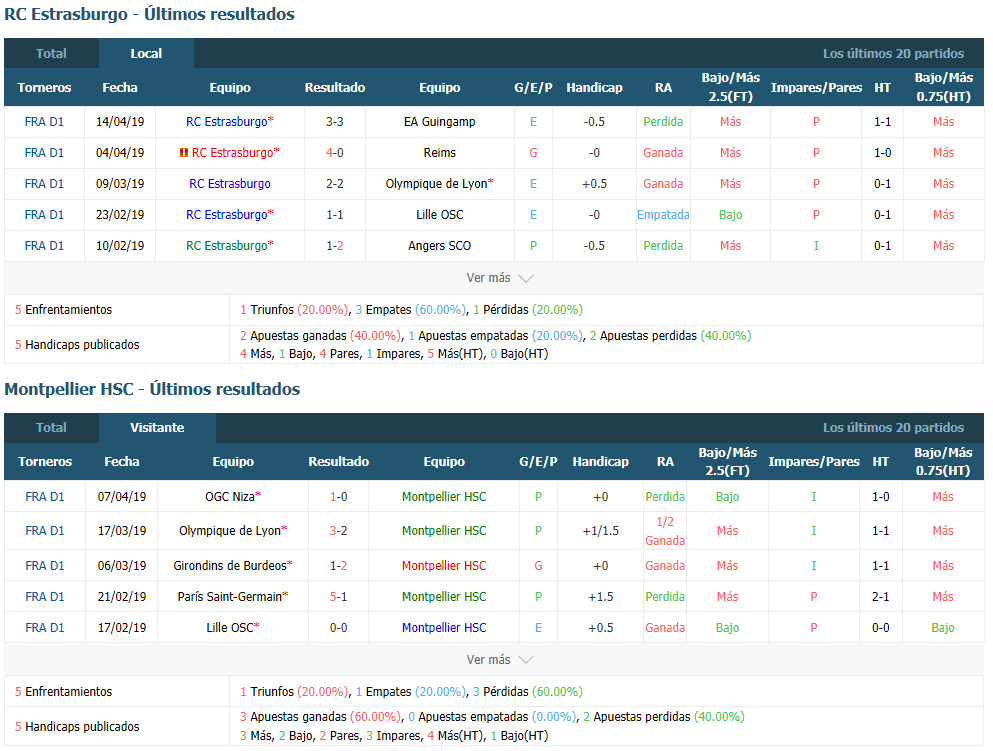The image size is (993, 751).
Task: Click Angers SCO team name
Action: (x=440, y=246)
